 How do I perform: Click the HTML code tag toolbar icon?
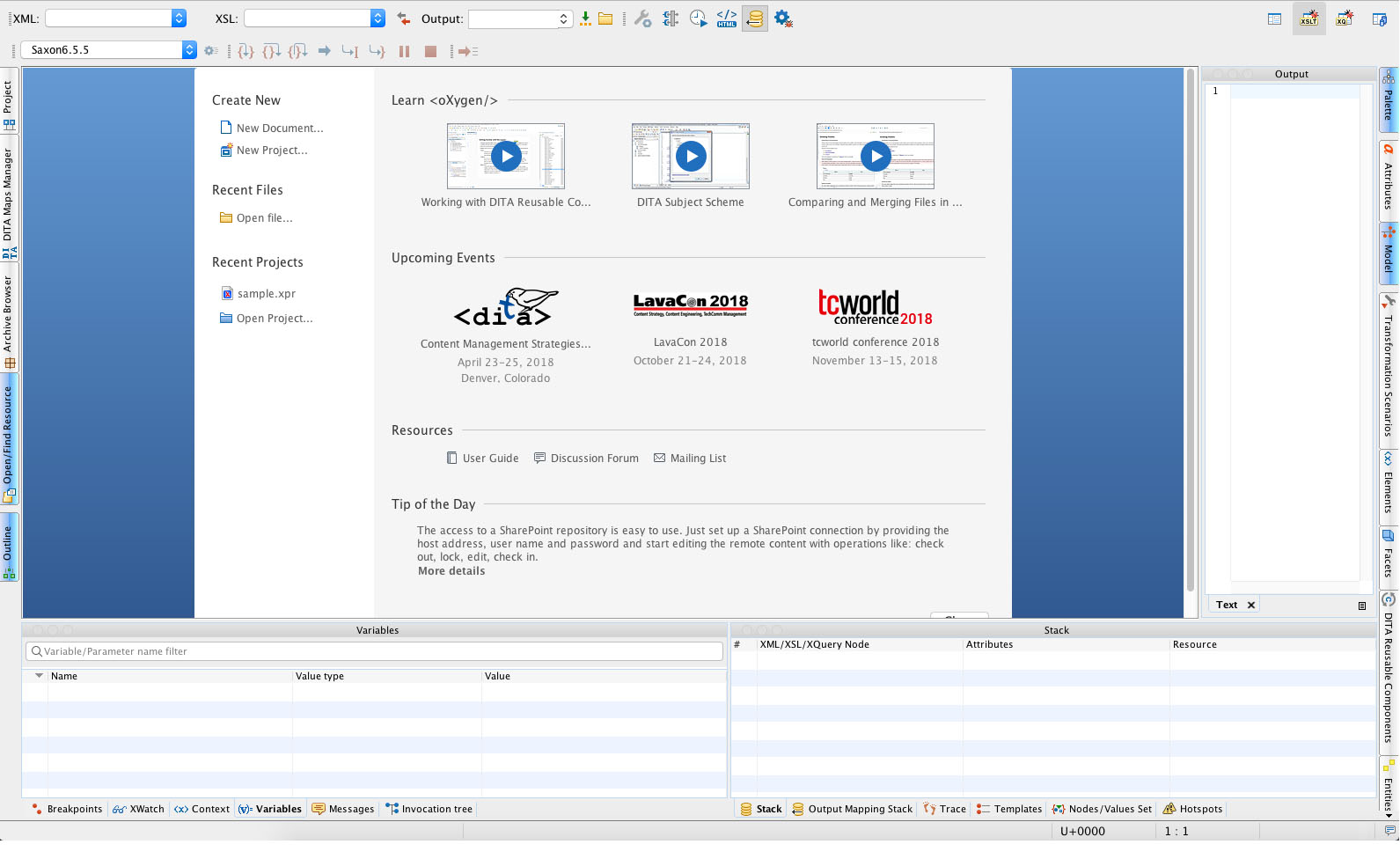point(727,18)
